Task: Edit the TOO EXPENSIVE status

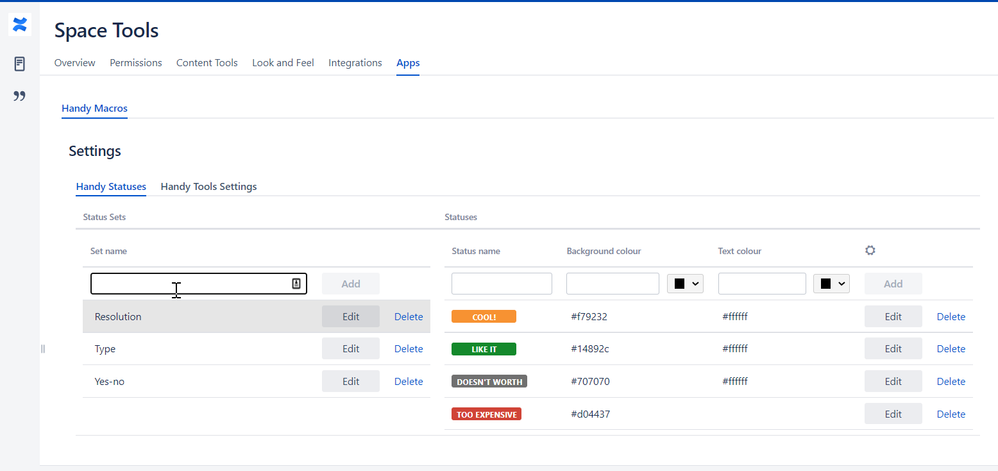Action: click(893, 414)
